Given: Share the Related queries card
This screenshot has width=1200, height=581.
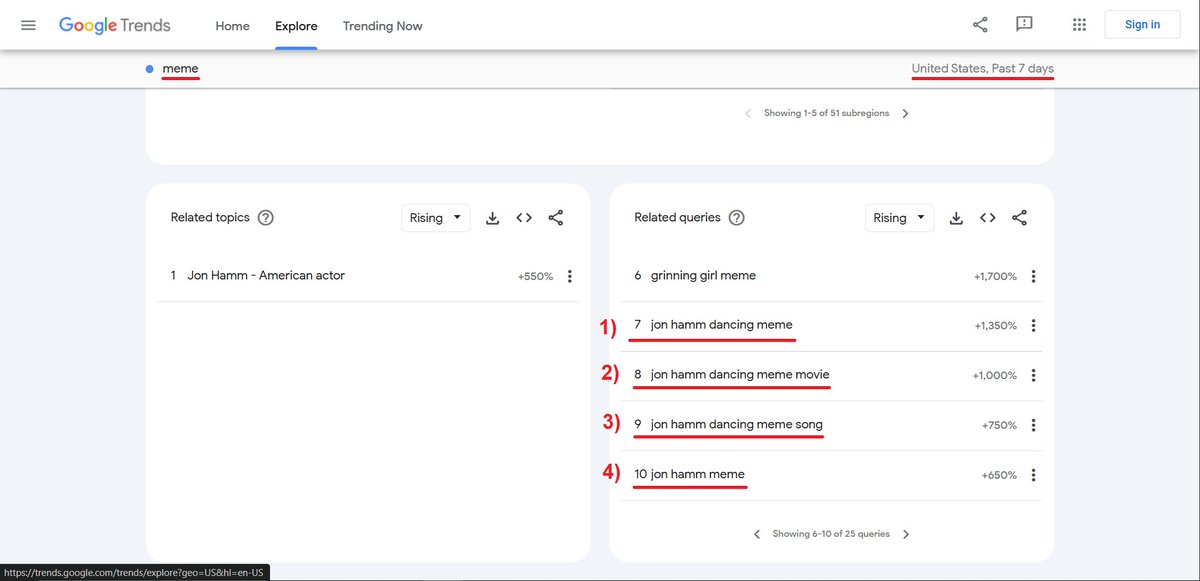Looking at the screenshot, I should click(1020, 218).
